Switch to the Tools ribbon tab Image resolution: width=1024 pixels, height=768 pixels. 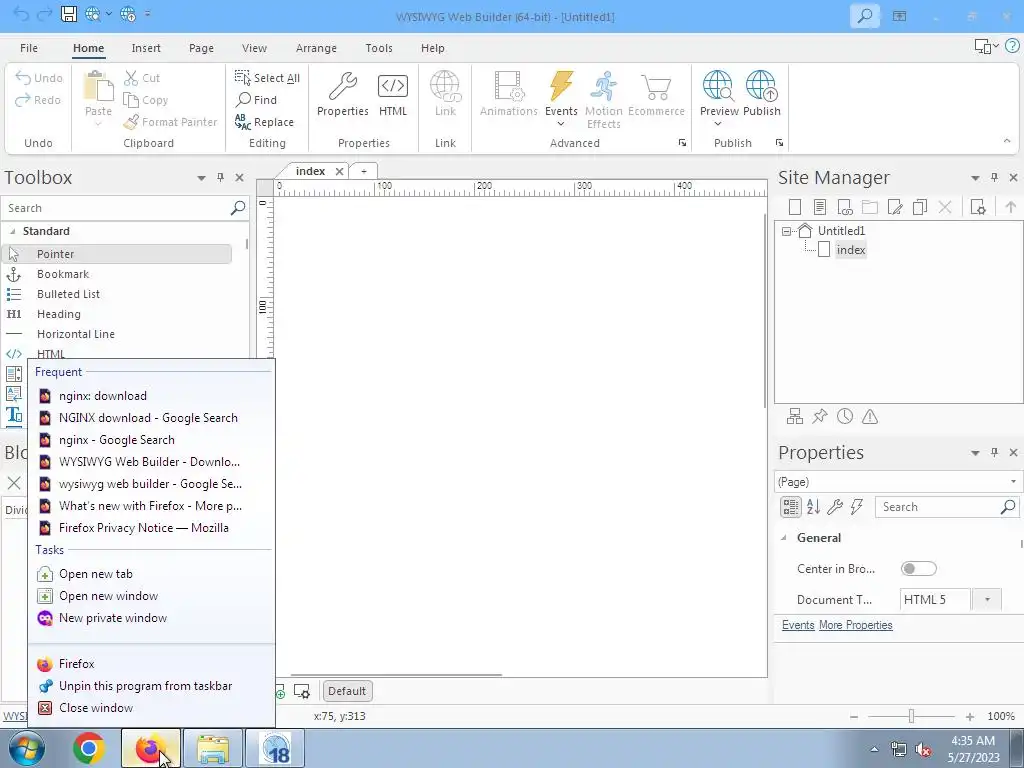(379, 48)
